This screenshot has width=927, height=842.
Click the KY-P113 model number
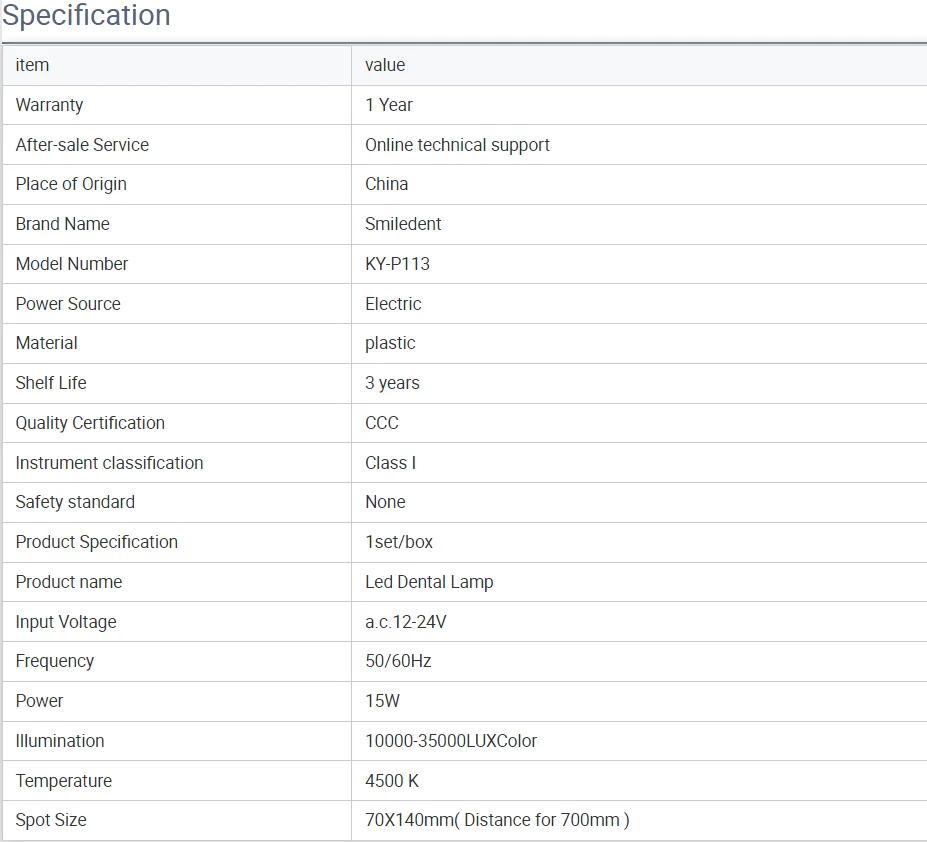(397, 264)
